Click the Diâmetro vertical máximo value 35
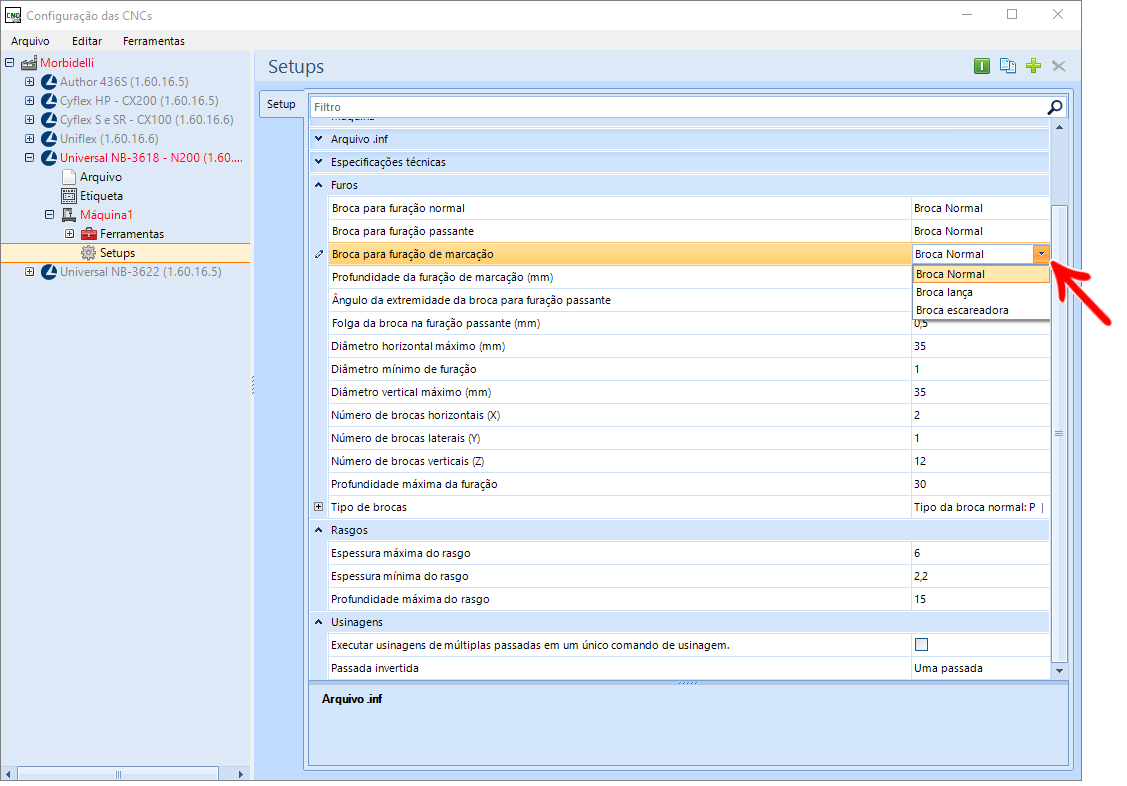This screenshot has width=1127, height=786. pyautogui.click(x=980, y=392)
